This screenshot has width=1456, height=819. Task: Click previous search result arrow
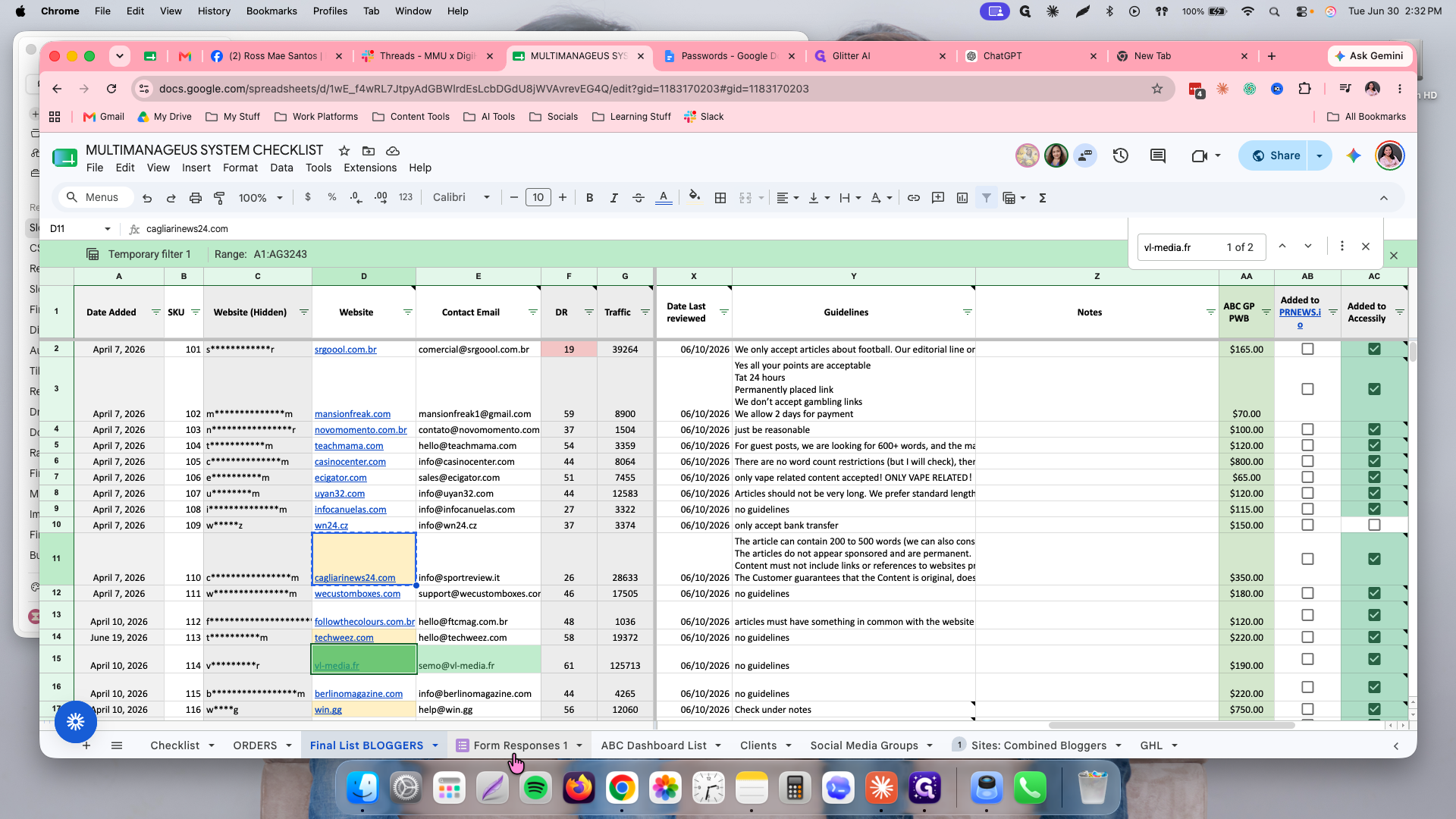pos(1282,246)
